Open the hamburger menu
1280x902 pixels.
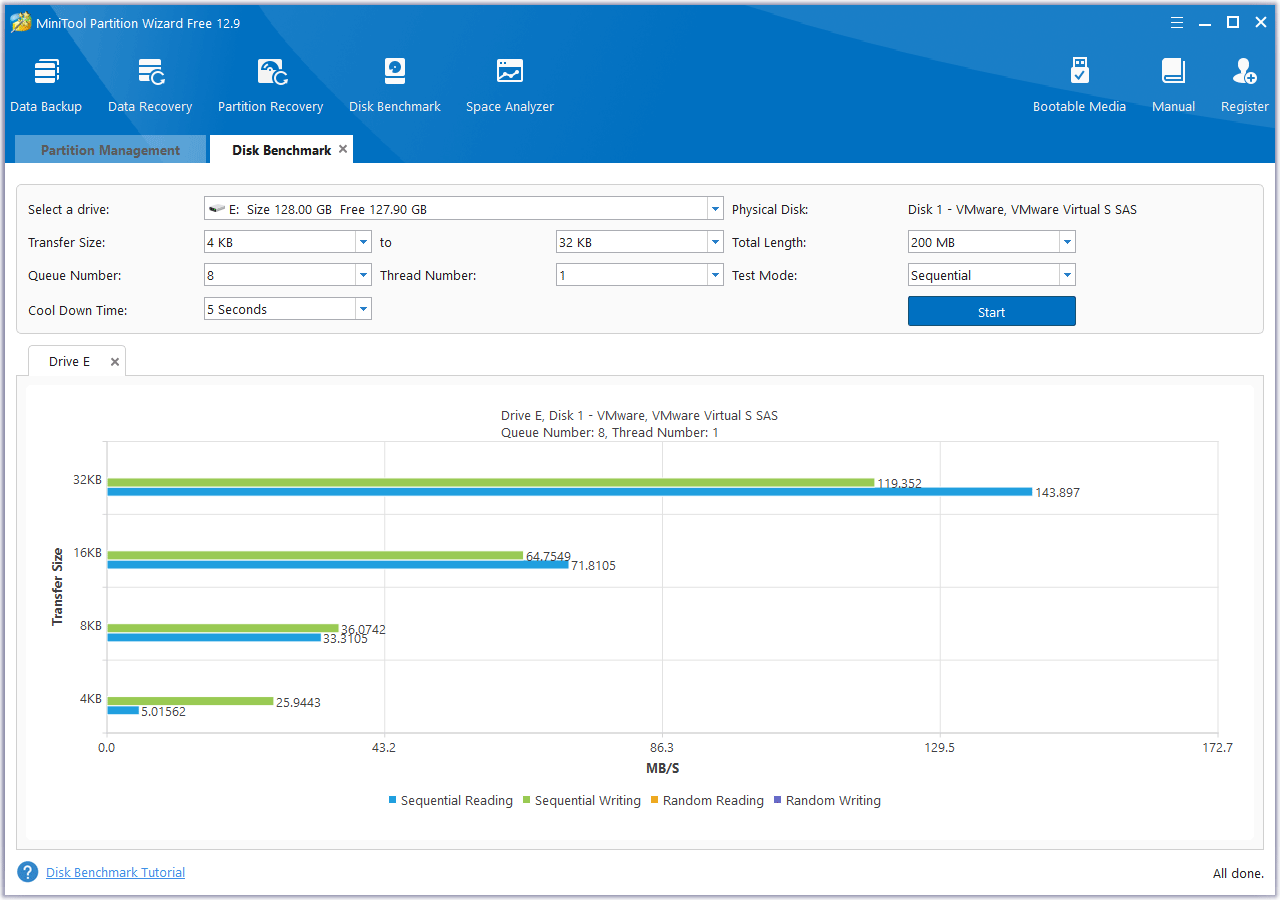[x=1176, y=22]
